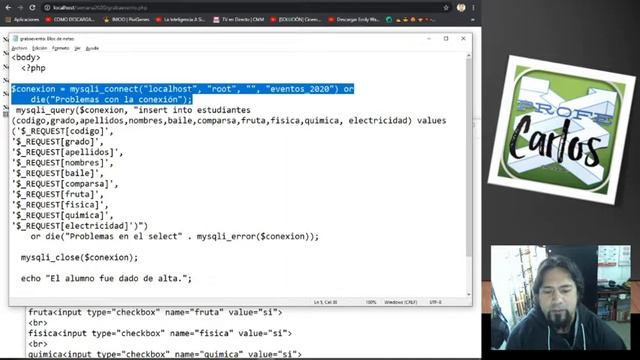Open the Descargar Emily bookmark
640x360 pixels.
coord(354,19)
